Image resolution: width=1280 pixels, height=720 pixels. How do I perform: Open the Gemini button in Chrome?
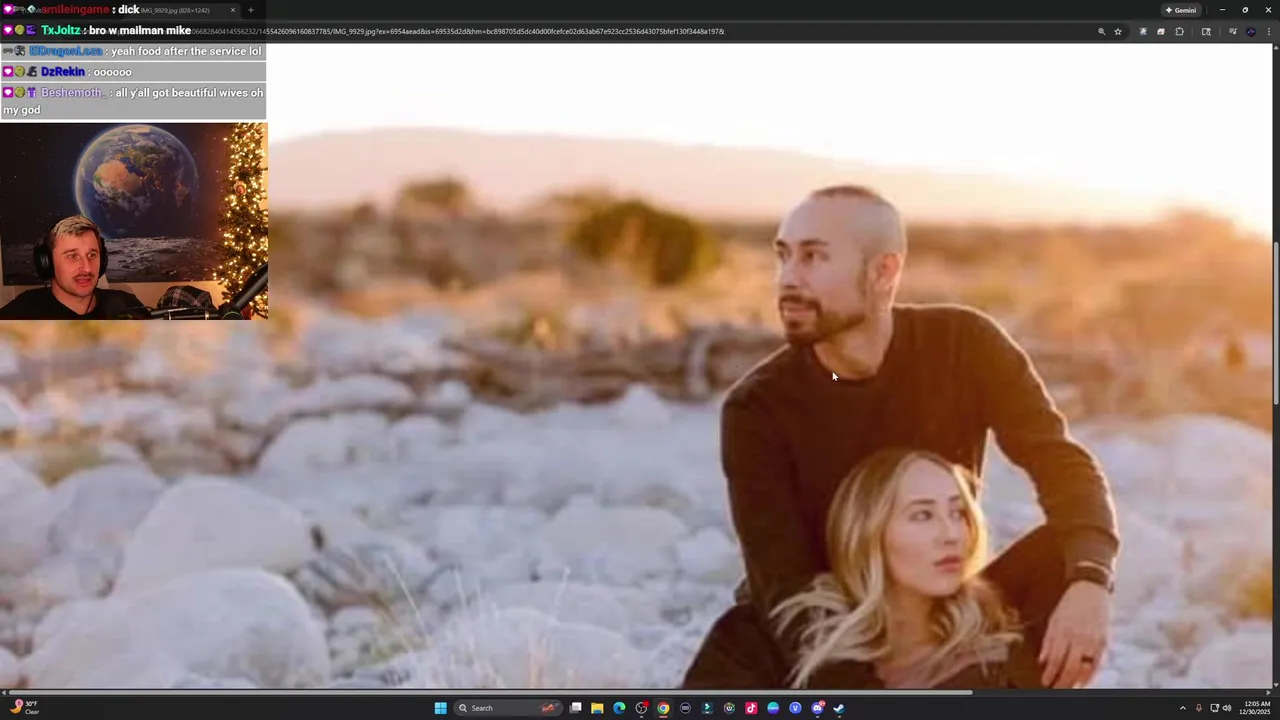click(x=1180, y=10)
